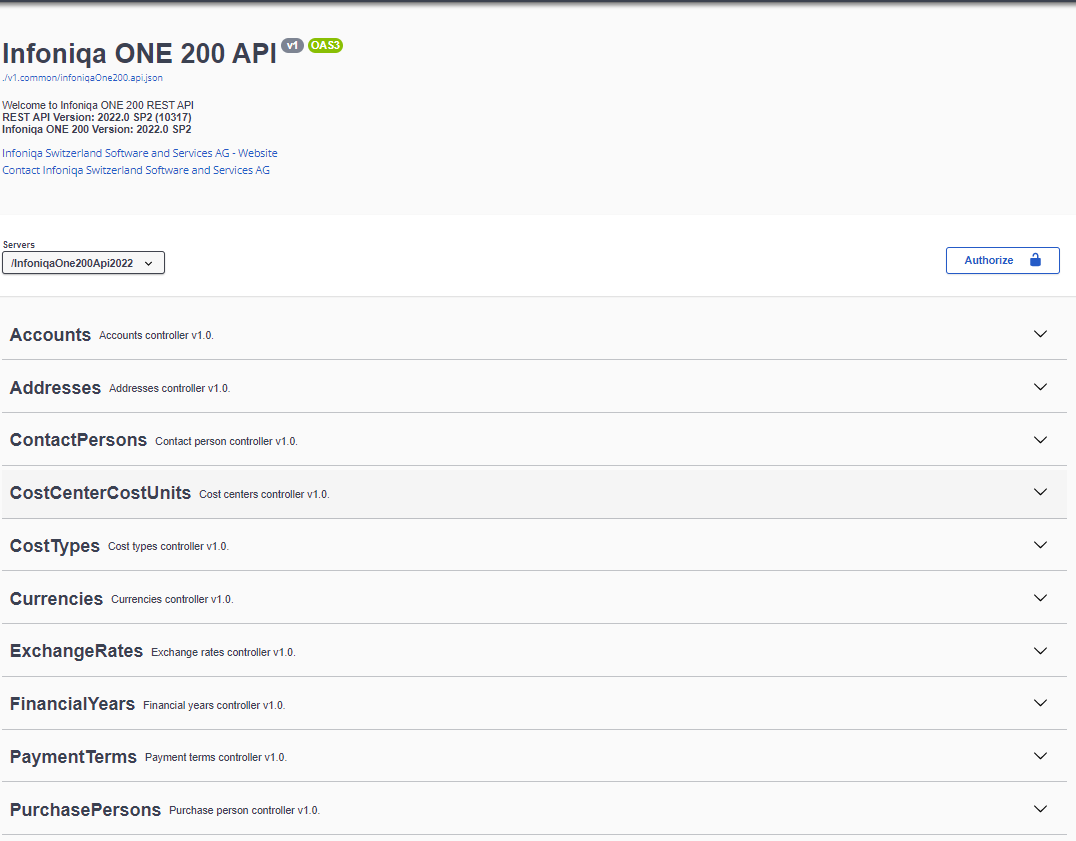Click 'Currencies controller v1.0.' description
This screenshot has width=1076, height=841.
coord(172,600)
